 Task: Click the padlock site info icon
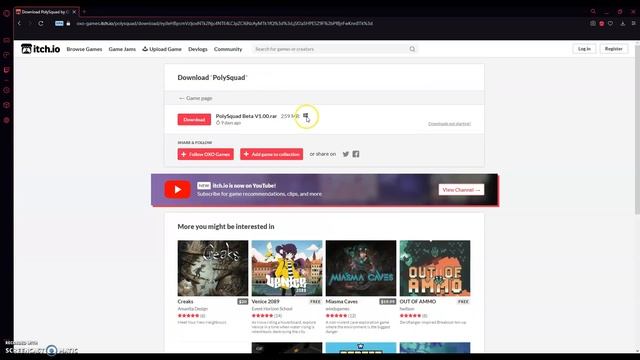point(68,24)
